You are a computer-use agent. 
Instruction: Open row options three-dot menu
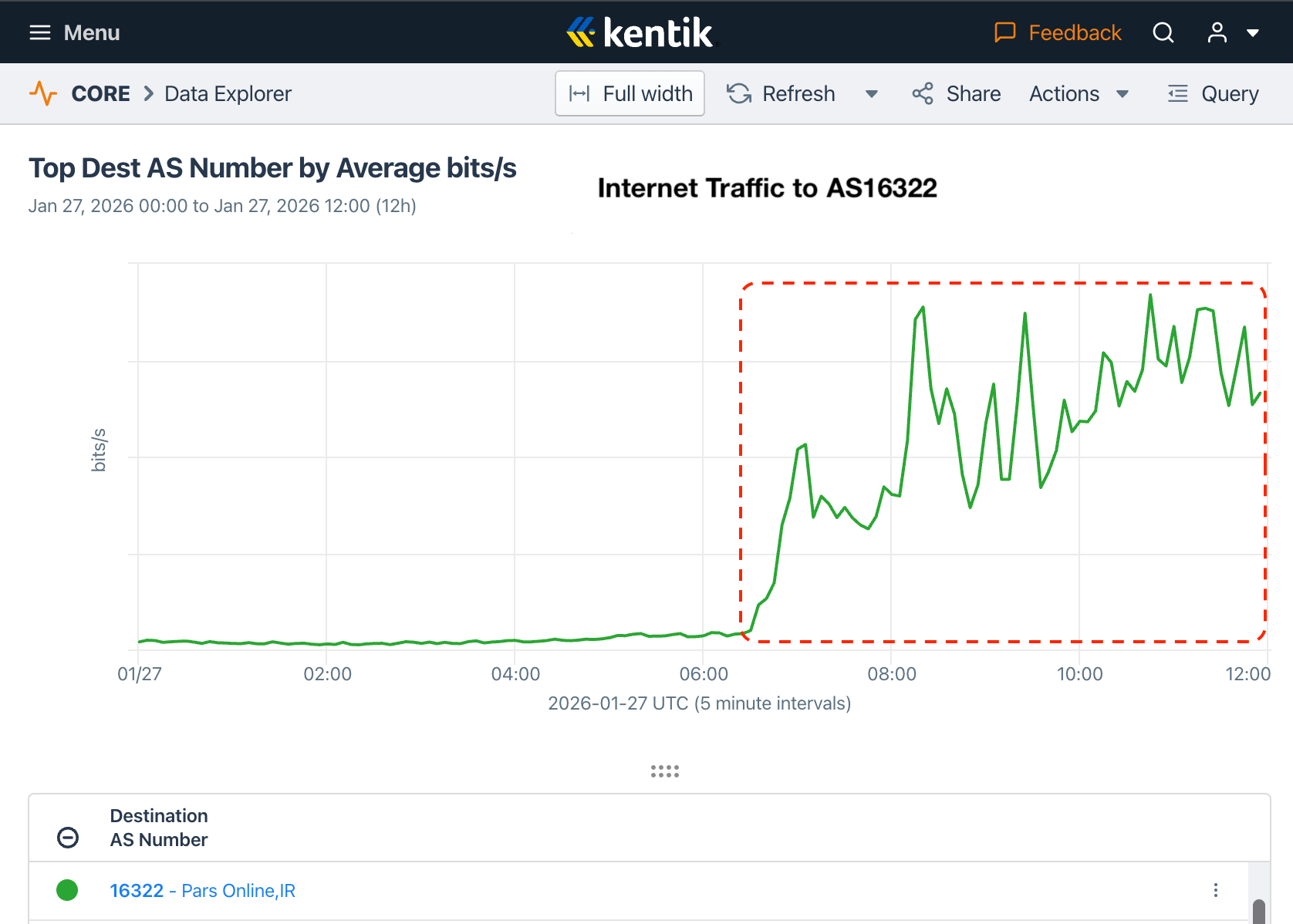coord(1215,890)
